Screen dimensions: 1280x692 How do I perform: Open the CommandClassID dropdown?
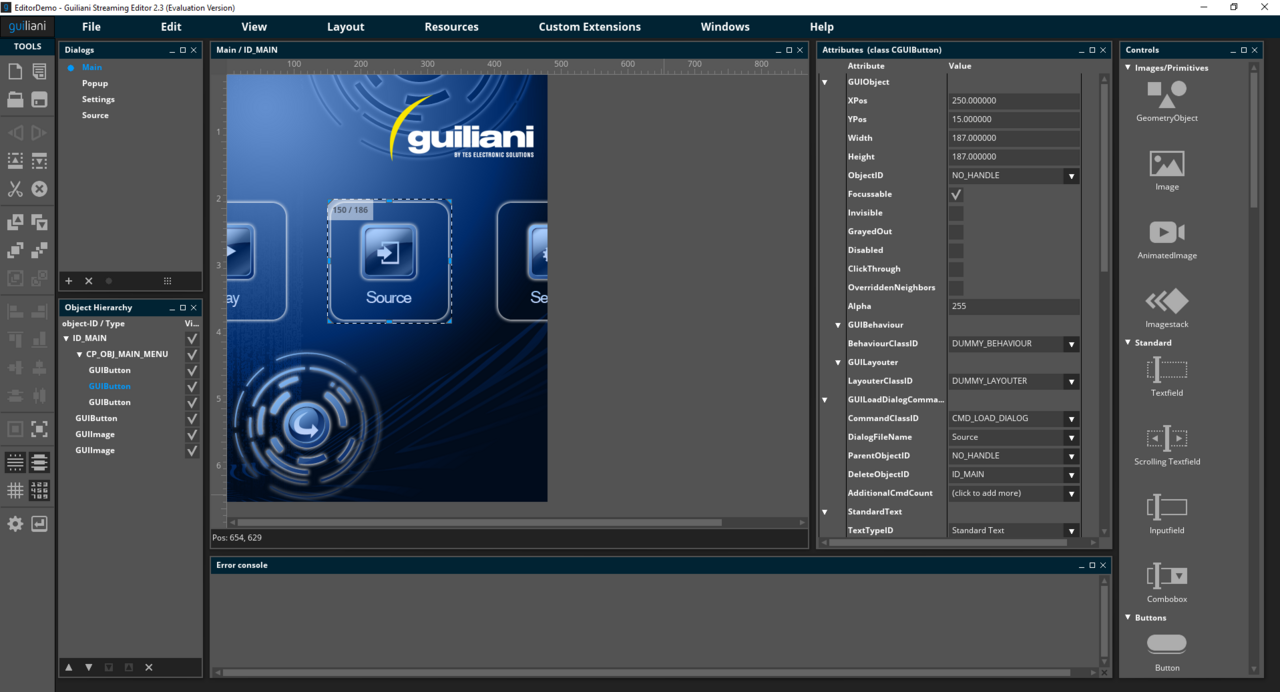pyautogui.click(x=1071, y=419)
